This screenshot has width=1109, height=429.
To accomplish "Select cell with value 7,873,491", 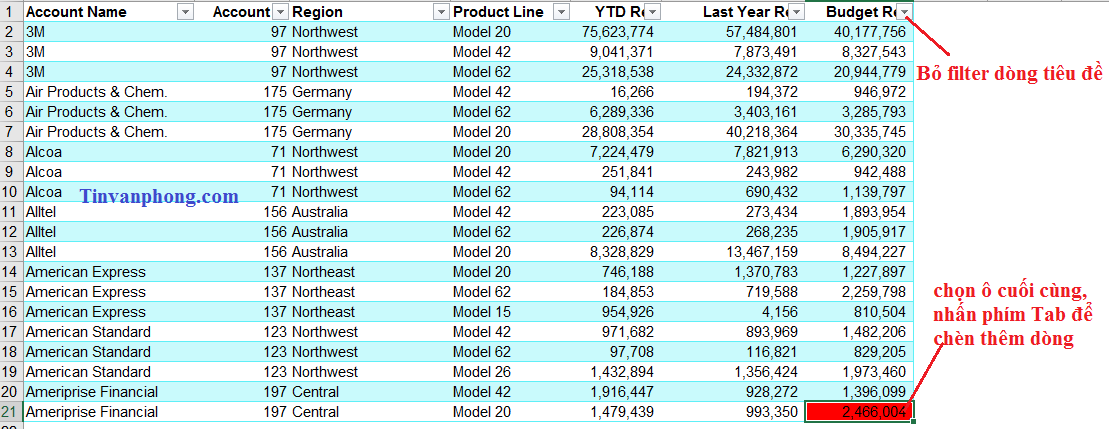I will coord(735,52).
